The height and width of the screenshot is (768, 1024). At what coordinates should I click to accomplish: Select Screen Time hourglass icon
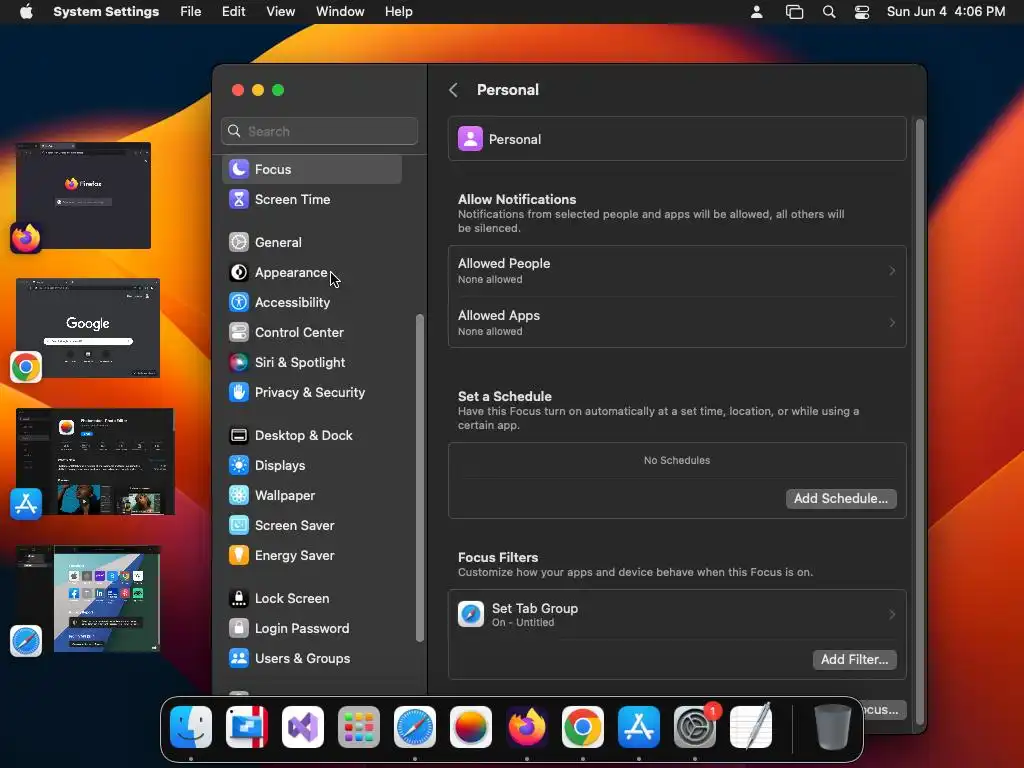(x=239, y=199)
